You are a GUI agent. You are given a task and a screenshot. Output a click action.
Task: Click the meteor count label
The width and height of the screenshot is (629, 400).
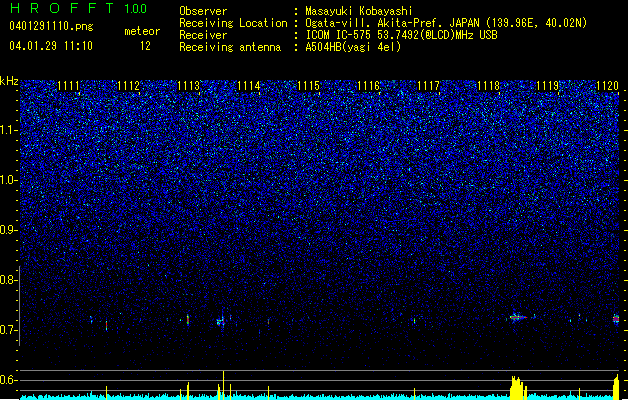tap(142, 31)
